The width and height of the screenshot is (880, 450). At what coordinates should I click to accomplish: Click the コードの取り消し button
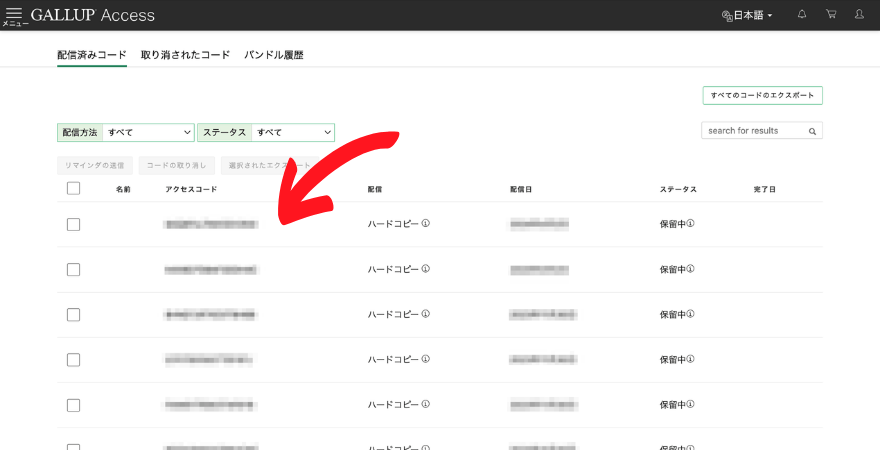coord(177,166)
